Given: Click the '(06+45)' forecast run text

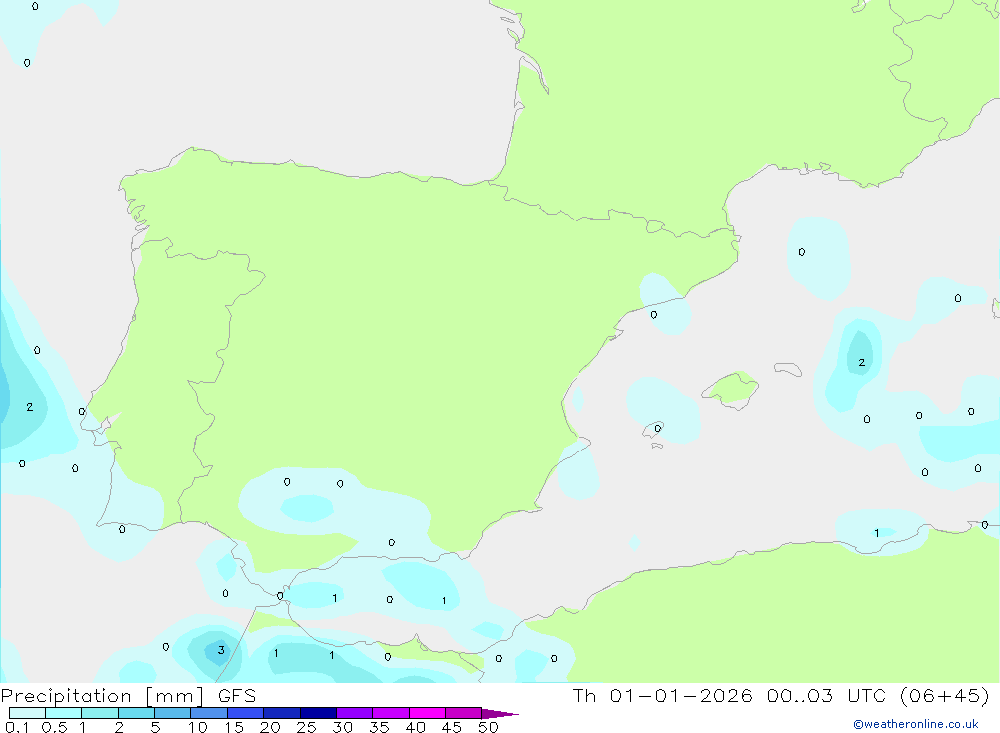Looking at the screenshot, I should click(x=945, y=696).
